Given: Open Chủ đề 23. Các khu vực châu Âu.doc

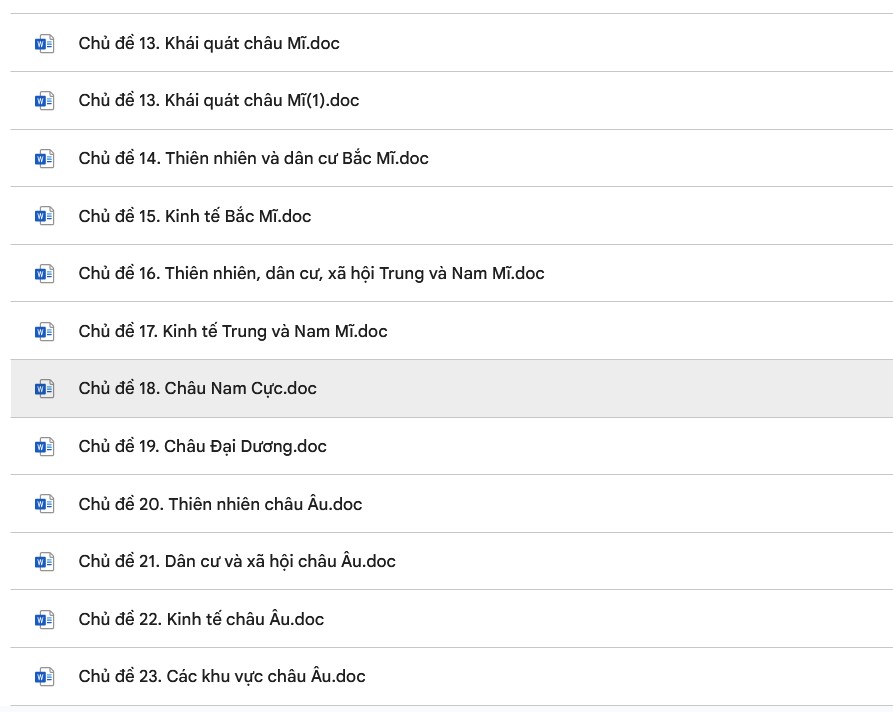Looking at the screenshot, I should pyautogui.click(x=222, y=677).
